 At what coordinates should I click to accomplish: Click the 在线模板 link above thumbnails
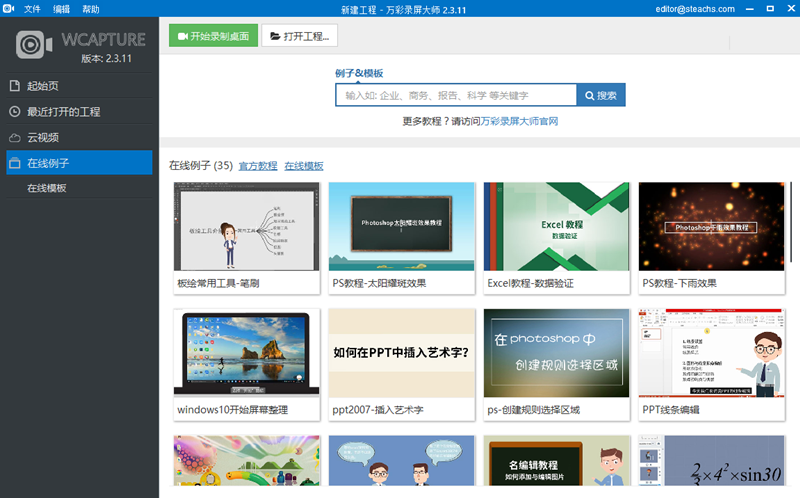tap(304, 166)
